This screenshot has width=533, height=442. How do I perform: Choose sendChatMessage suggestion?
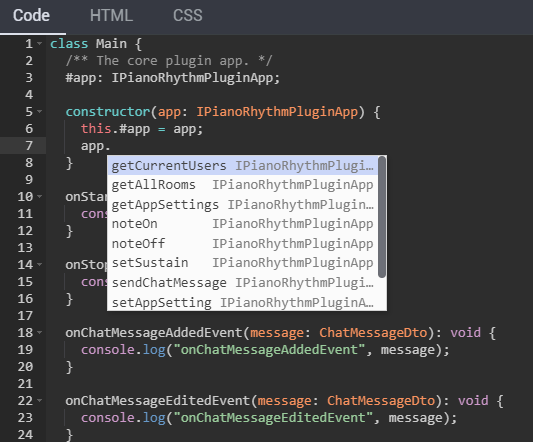click(243, 283)
